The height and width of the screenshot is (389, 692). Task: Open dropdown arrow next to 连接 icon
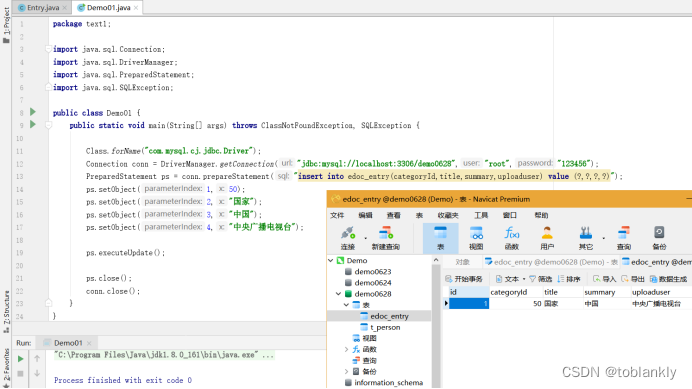pyautogui.click(x=365, y=238)
